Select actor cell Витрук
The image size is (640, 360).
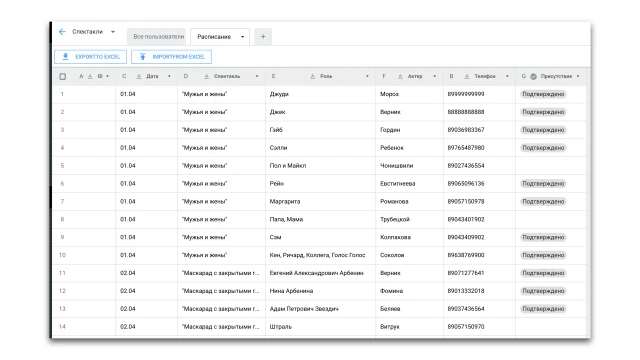point(409,327)
